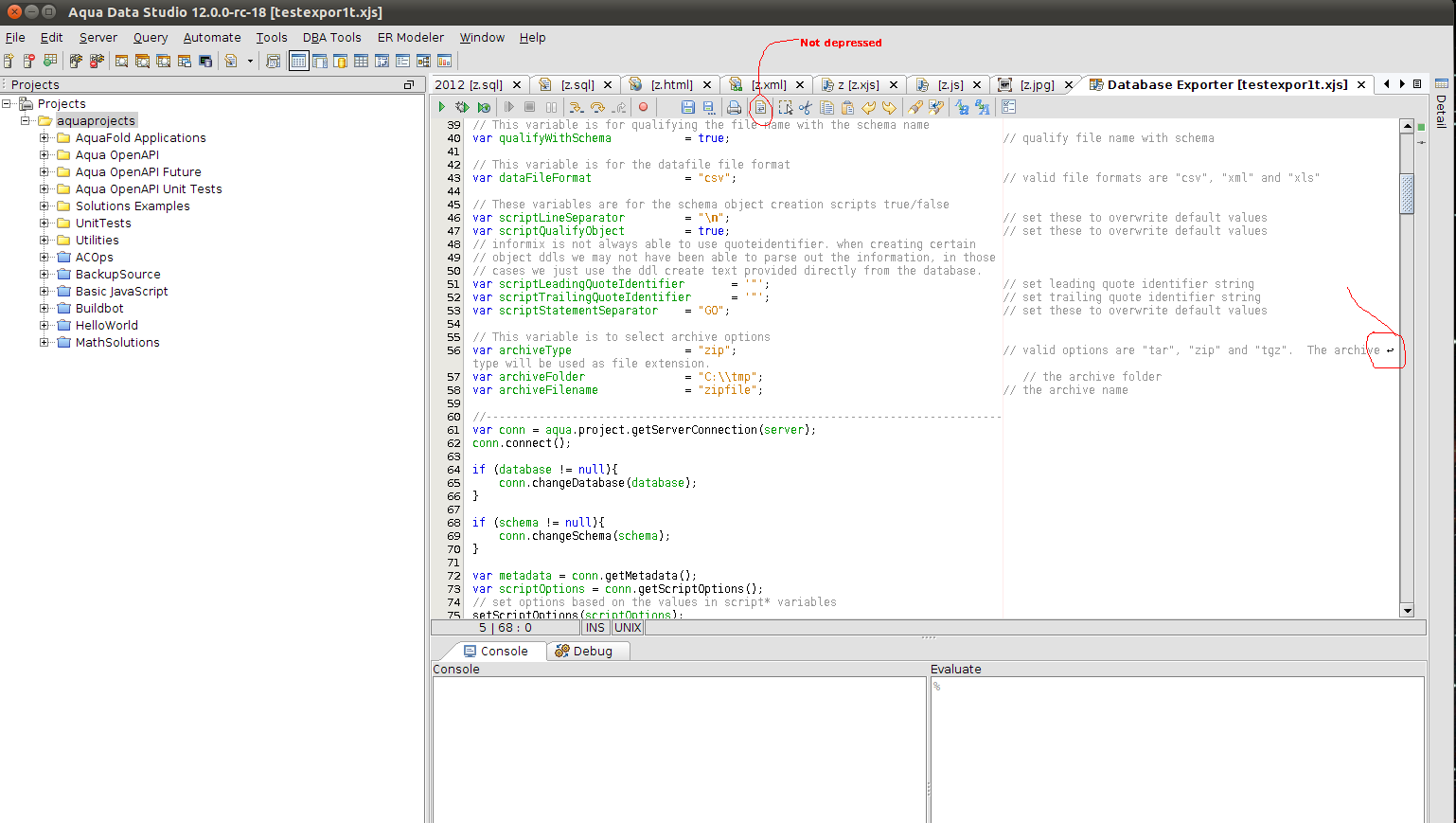1456x823 pixels.
Task: Maximize the Projects panel
Action: click(x=409, y=84)
